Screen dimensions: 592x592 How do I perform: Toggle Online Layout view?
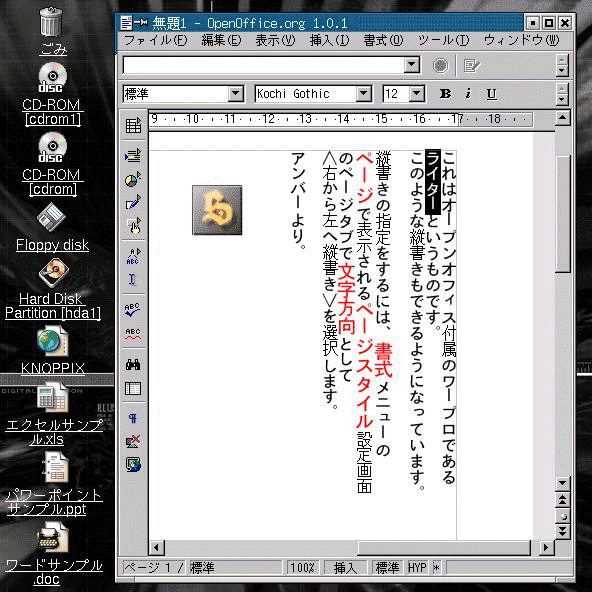click(x=133, y=465)
